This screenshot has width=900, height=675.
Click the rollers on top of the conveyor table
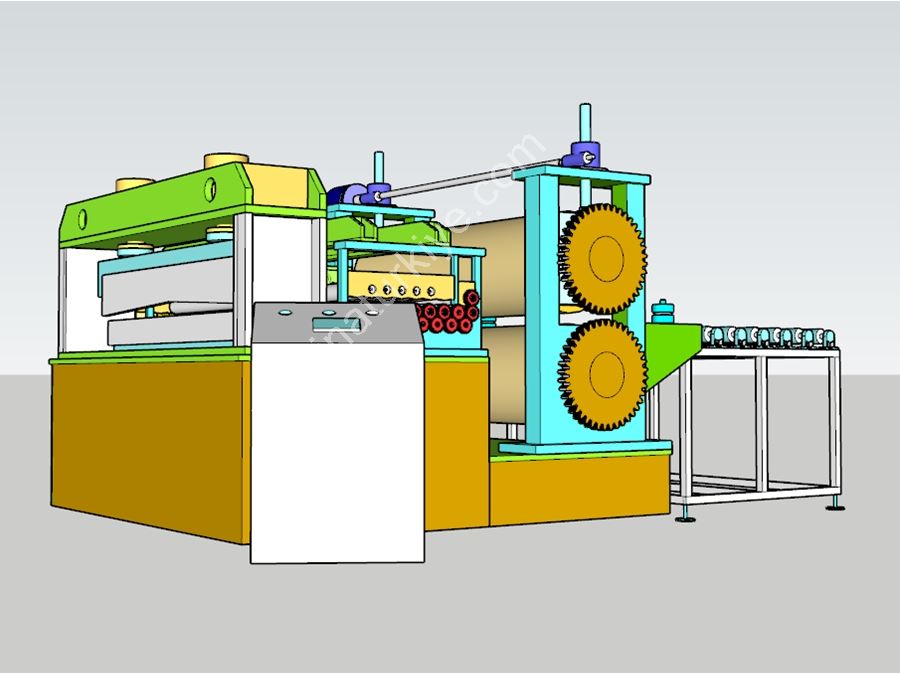(768, 337)
